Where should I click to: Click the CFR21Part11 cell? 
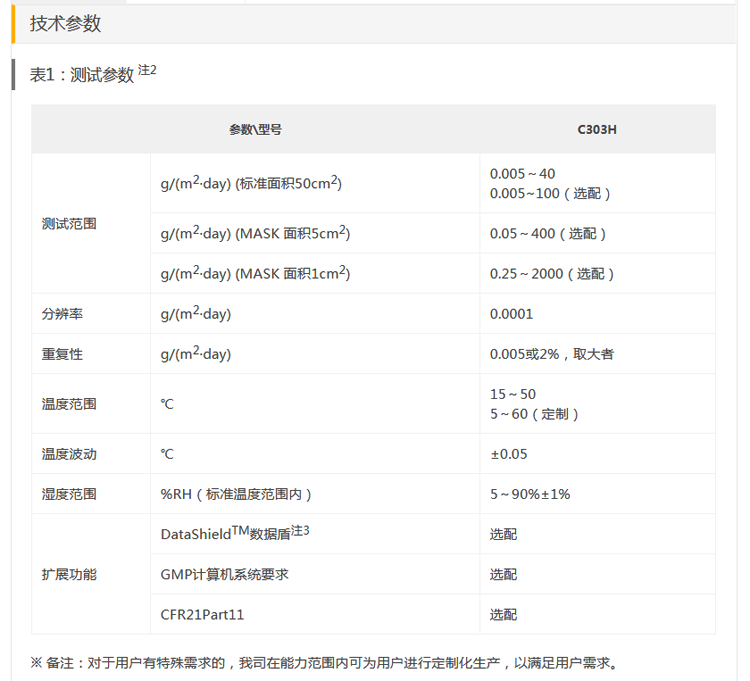tap(202, 614)
